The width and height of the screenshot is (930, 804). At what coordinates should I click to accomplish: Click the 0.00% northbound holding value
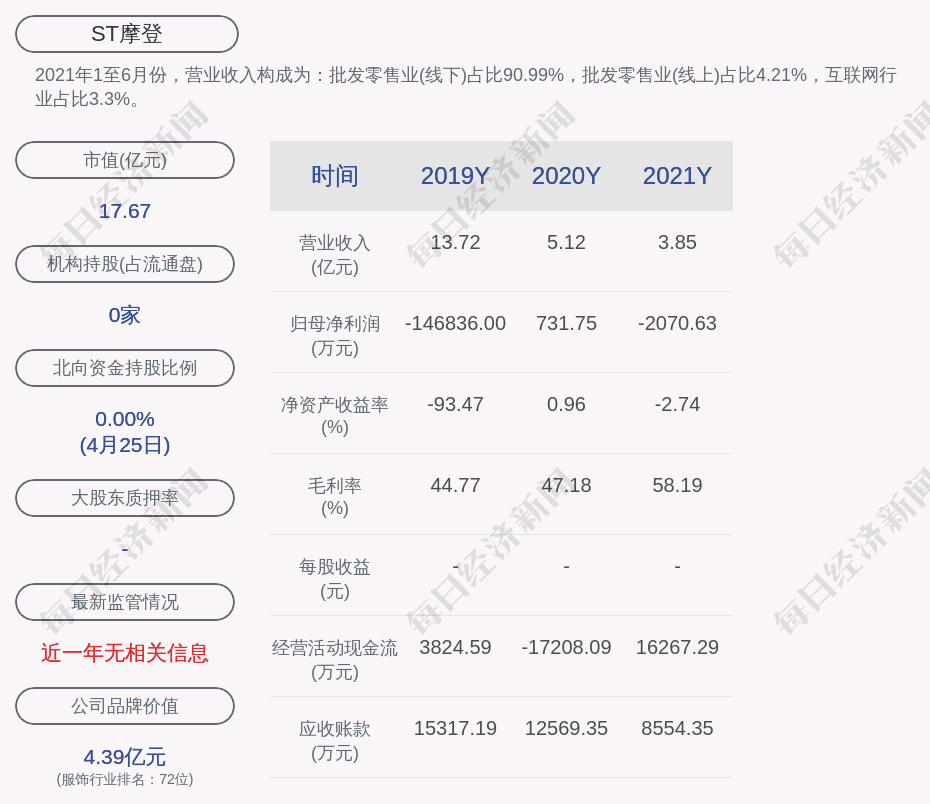pyautogui.click(x=125, y=419)
